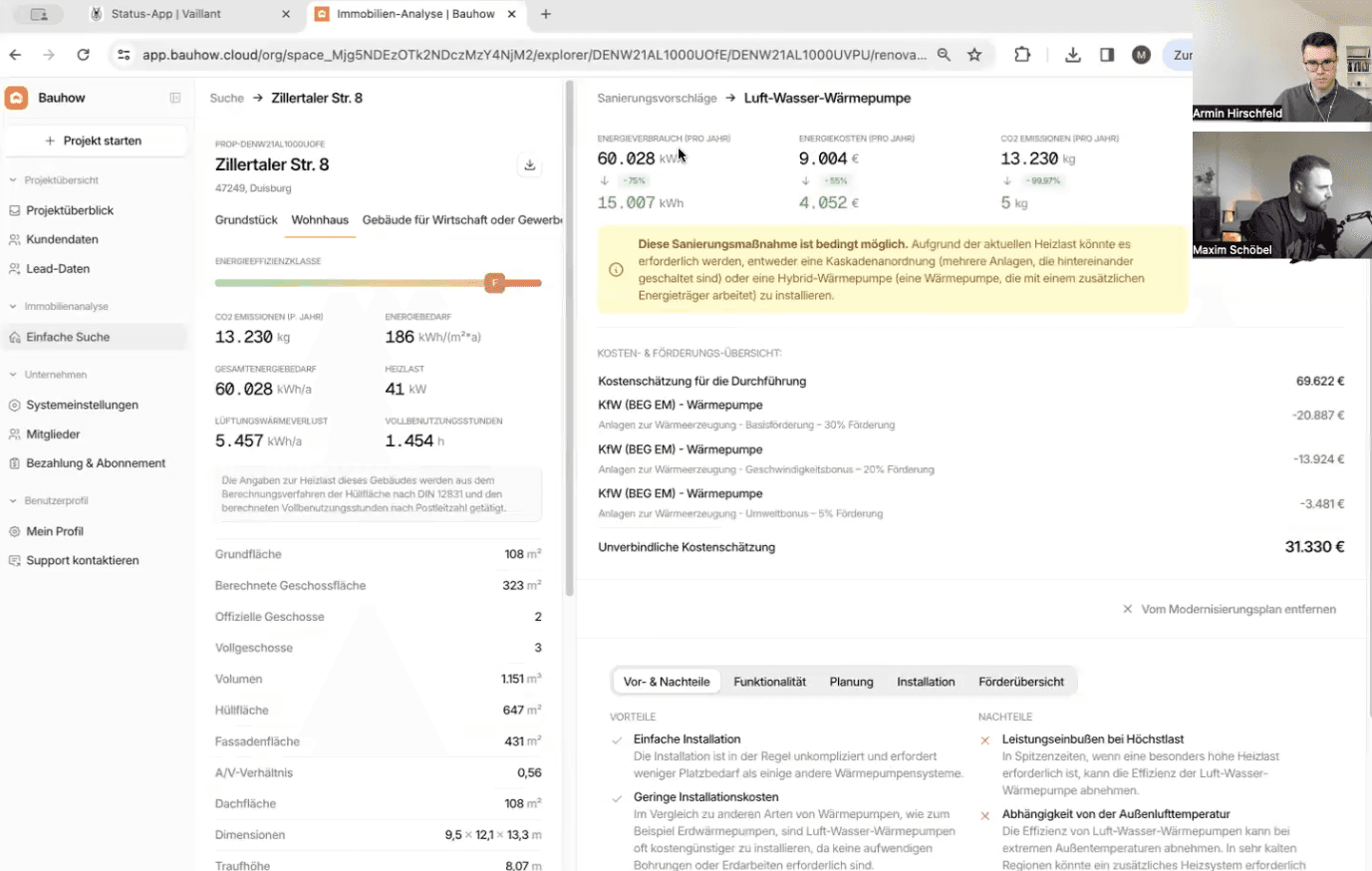Click the Geschwindigkeitsbonus 20% Förderung line
Screen dimensions: 1372x871
click(766, 469)
